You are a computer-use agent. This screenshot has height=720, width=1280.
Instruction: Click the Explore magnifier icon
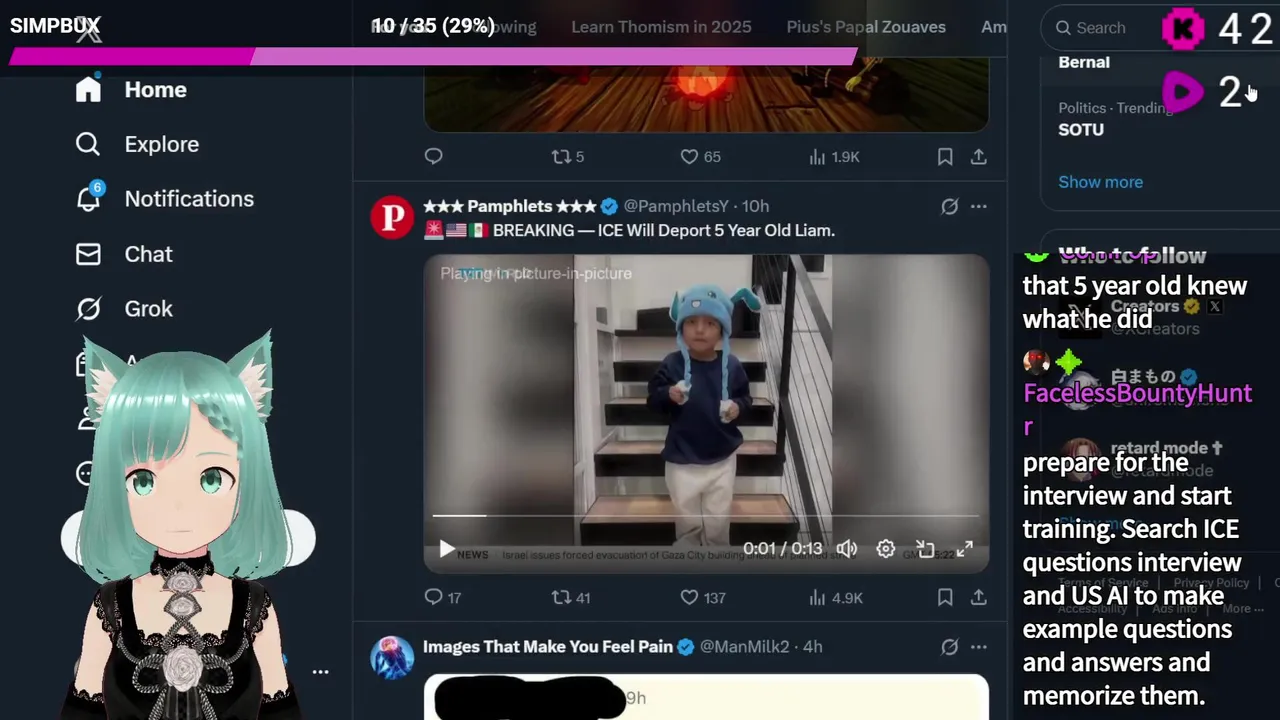click(x=88, y=144)
